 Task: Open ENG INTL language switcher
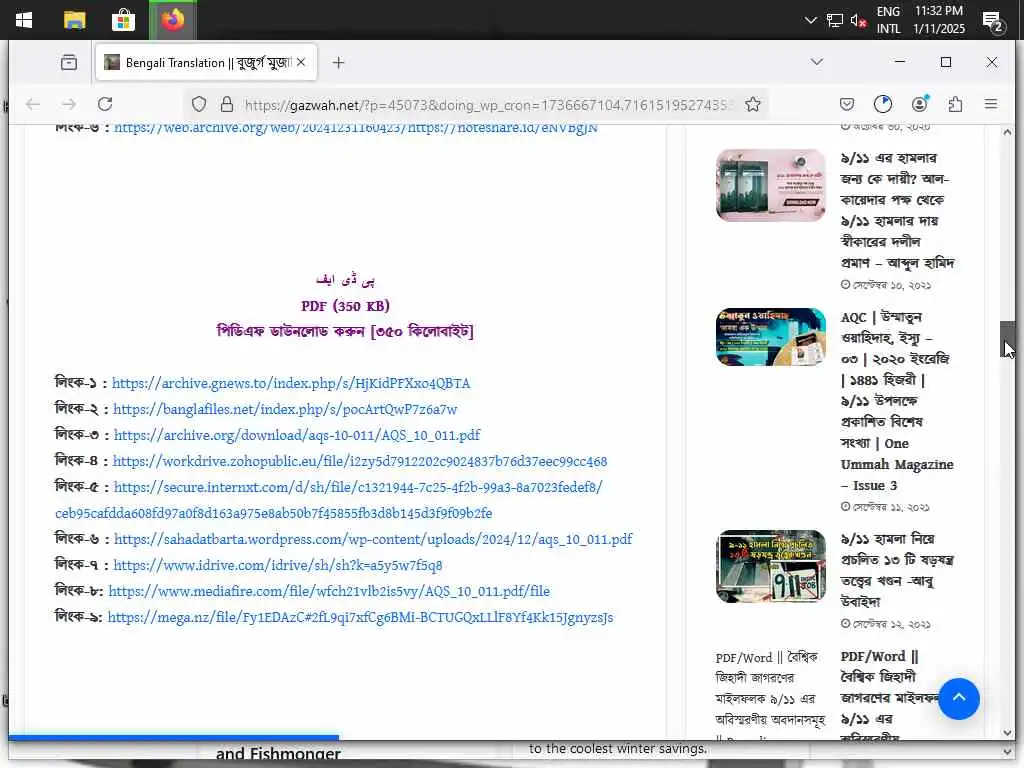[x=888, y=20]
